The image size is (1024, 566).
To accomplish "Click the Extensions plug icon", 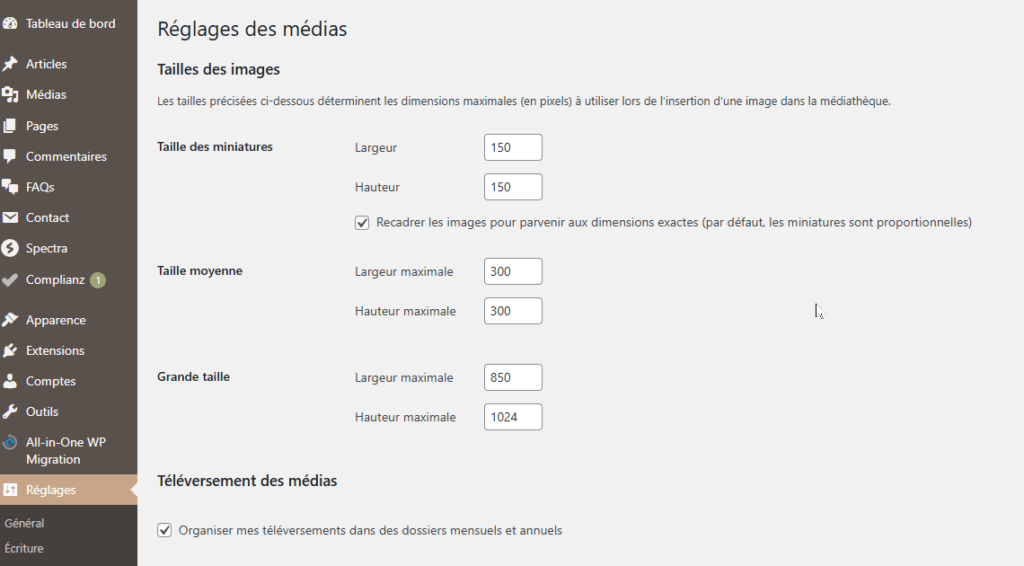I will [x=10, y=351].
